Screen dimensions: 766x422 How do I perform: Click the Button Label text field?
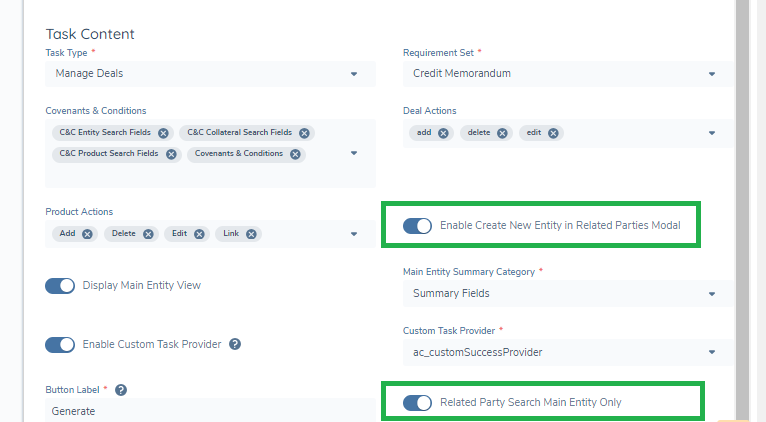(x=200, y=410)
